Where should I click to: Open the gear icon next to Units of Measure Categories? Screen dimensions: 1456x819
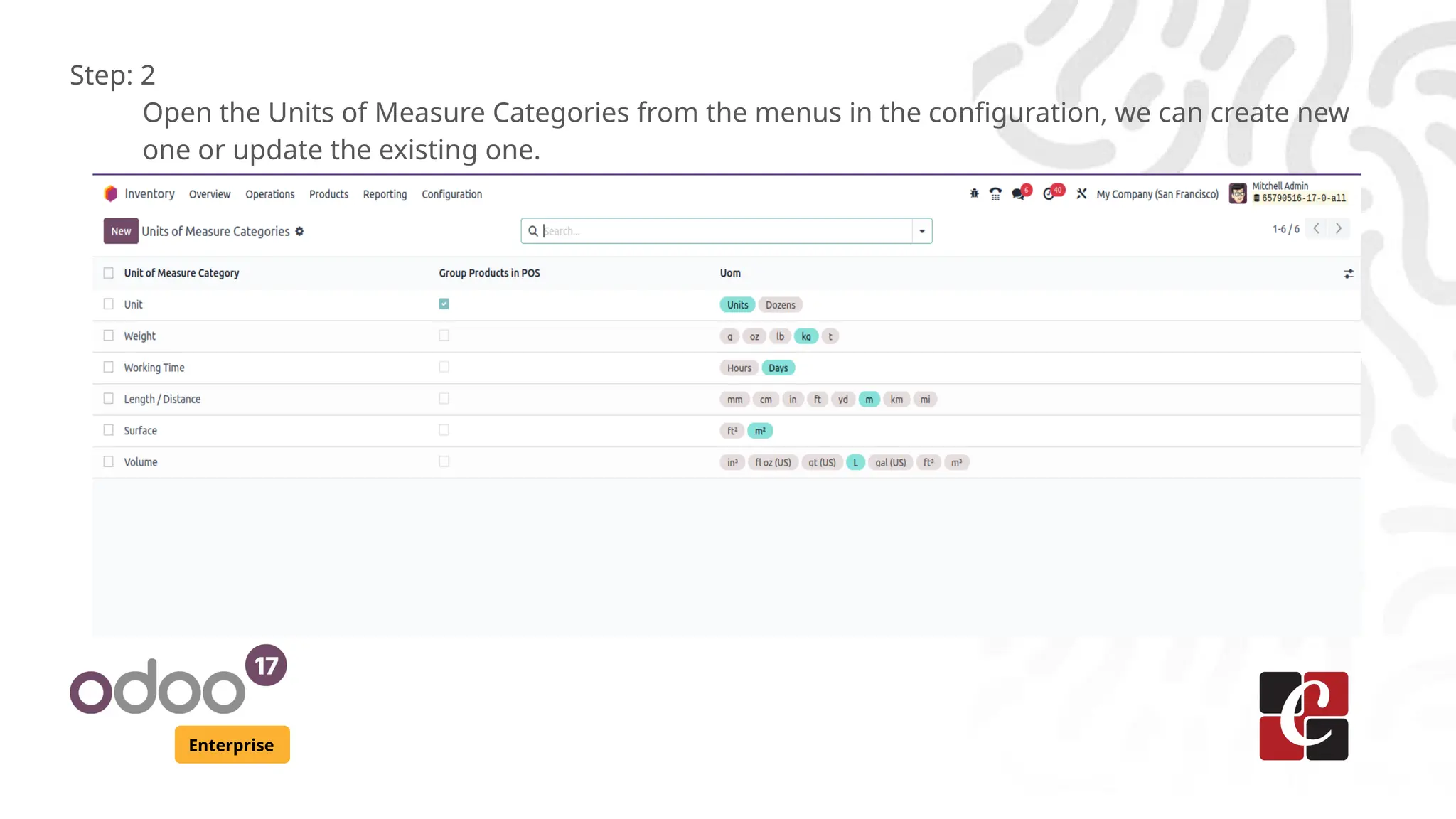click(x=299, y=231)
